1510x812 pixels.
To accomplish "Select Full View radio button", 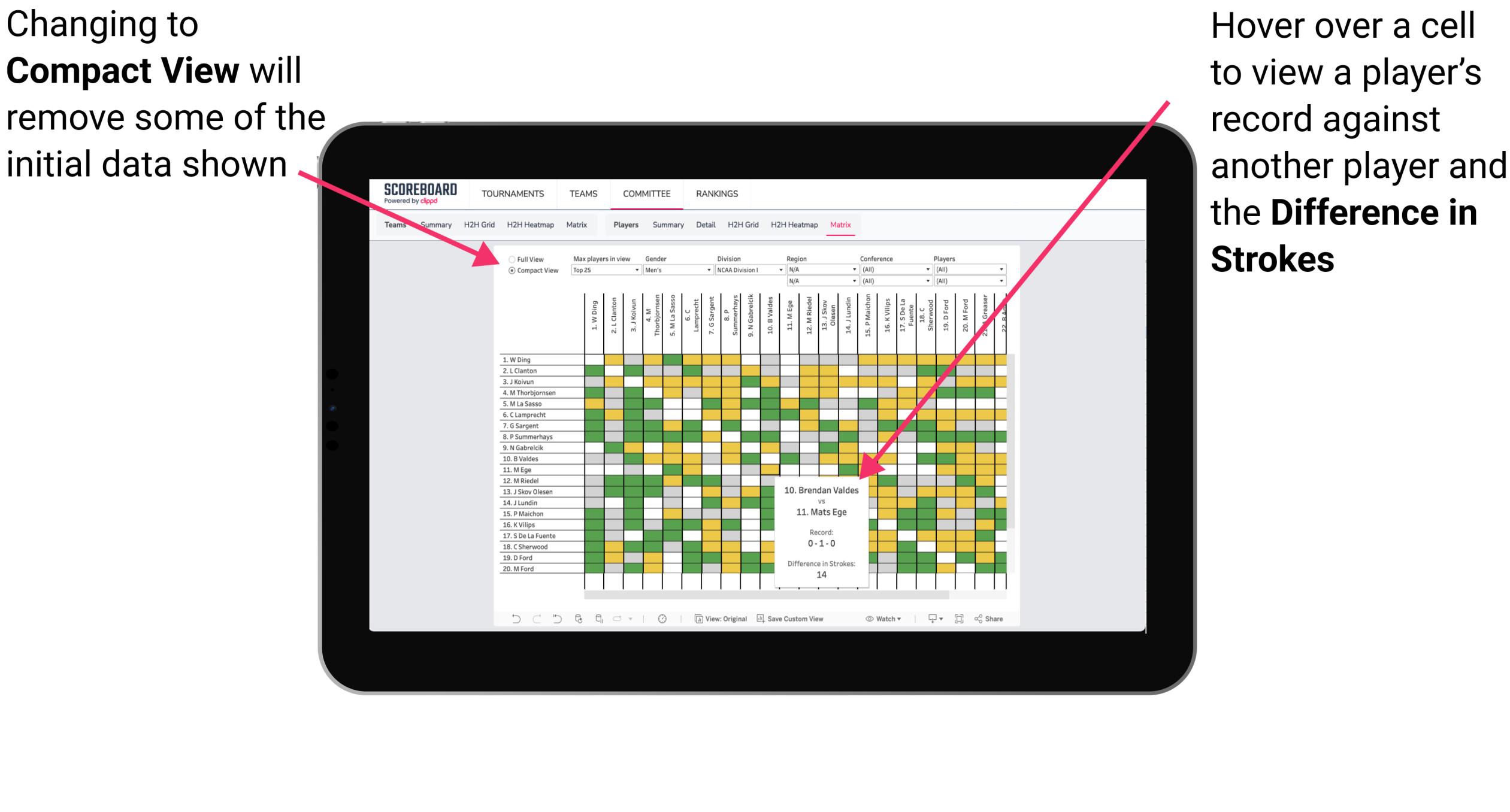I will pyautogui.click(x=511, y=259).
